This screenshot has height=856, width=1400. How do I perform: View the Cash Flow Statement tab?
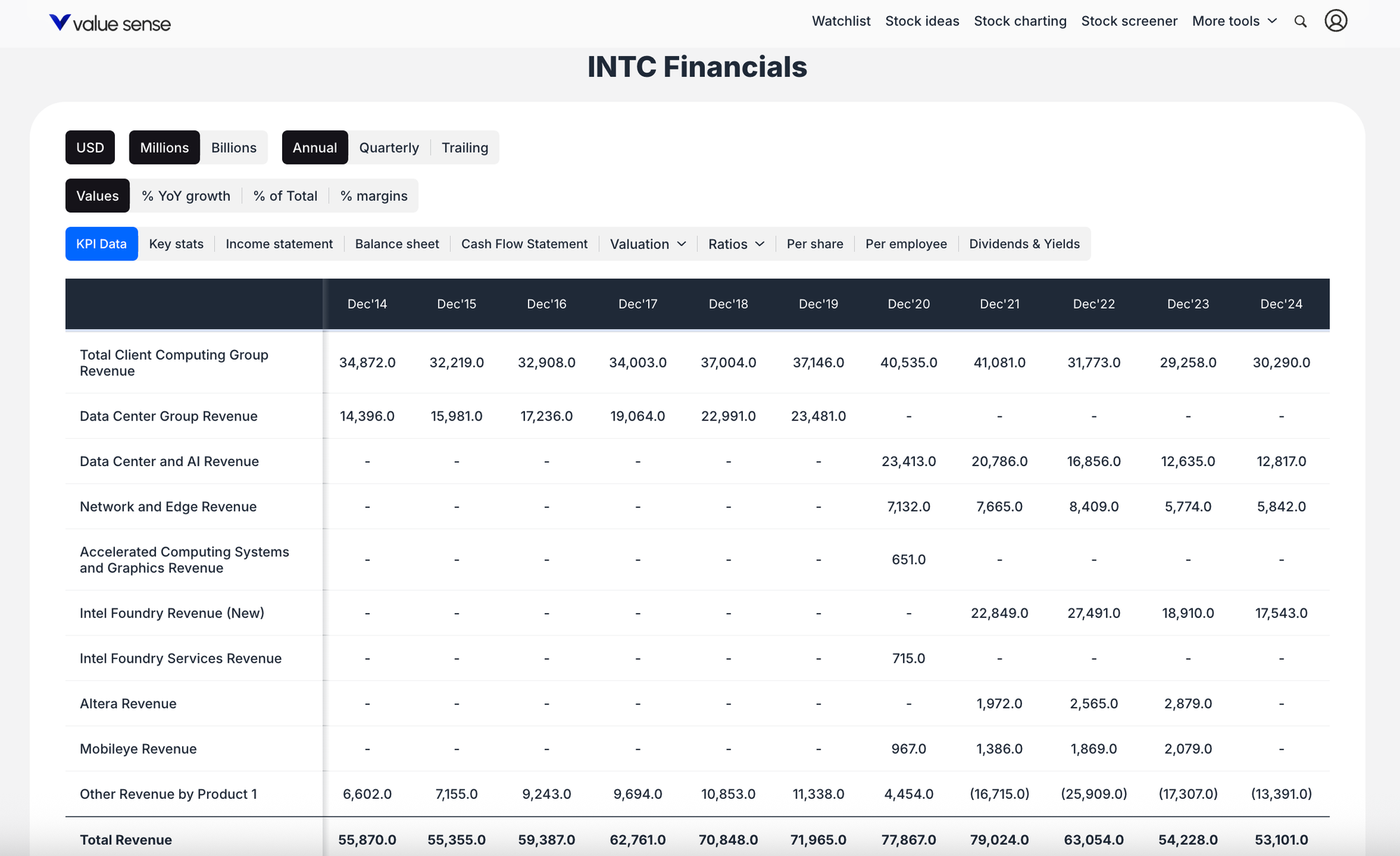pos(524,244)
